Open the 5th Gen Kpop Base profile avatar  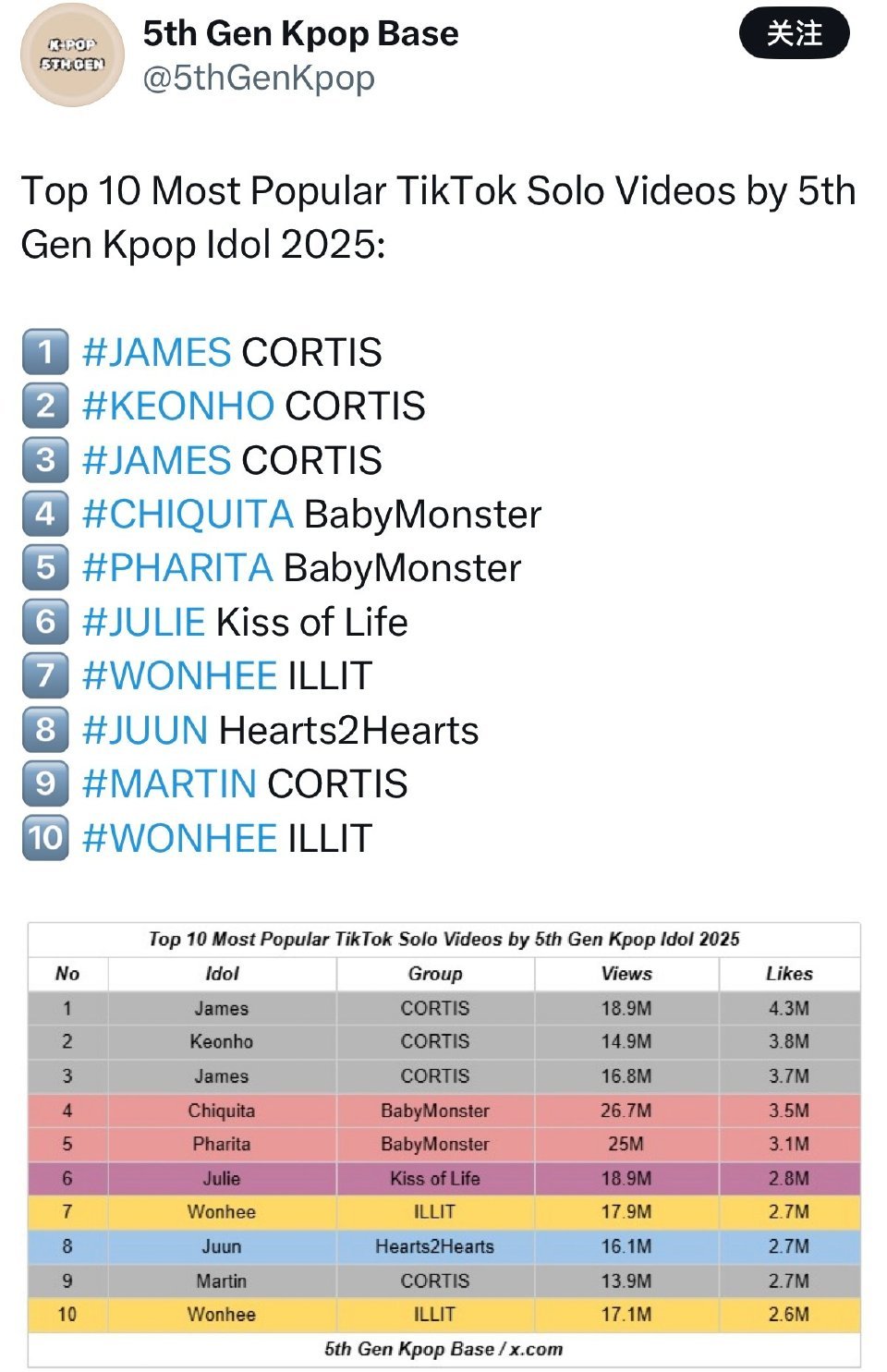(72, 55)
